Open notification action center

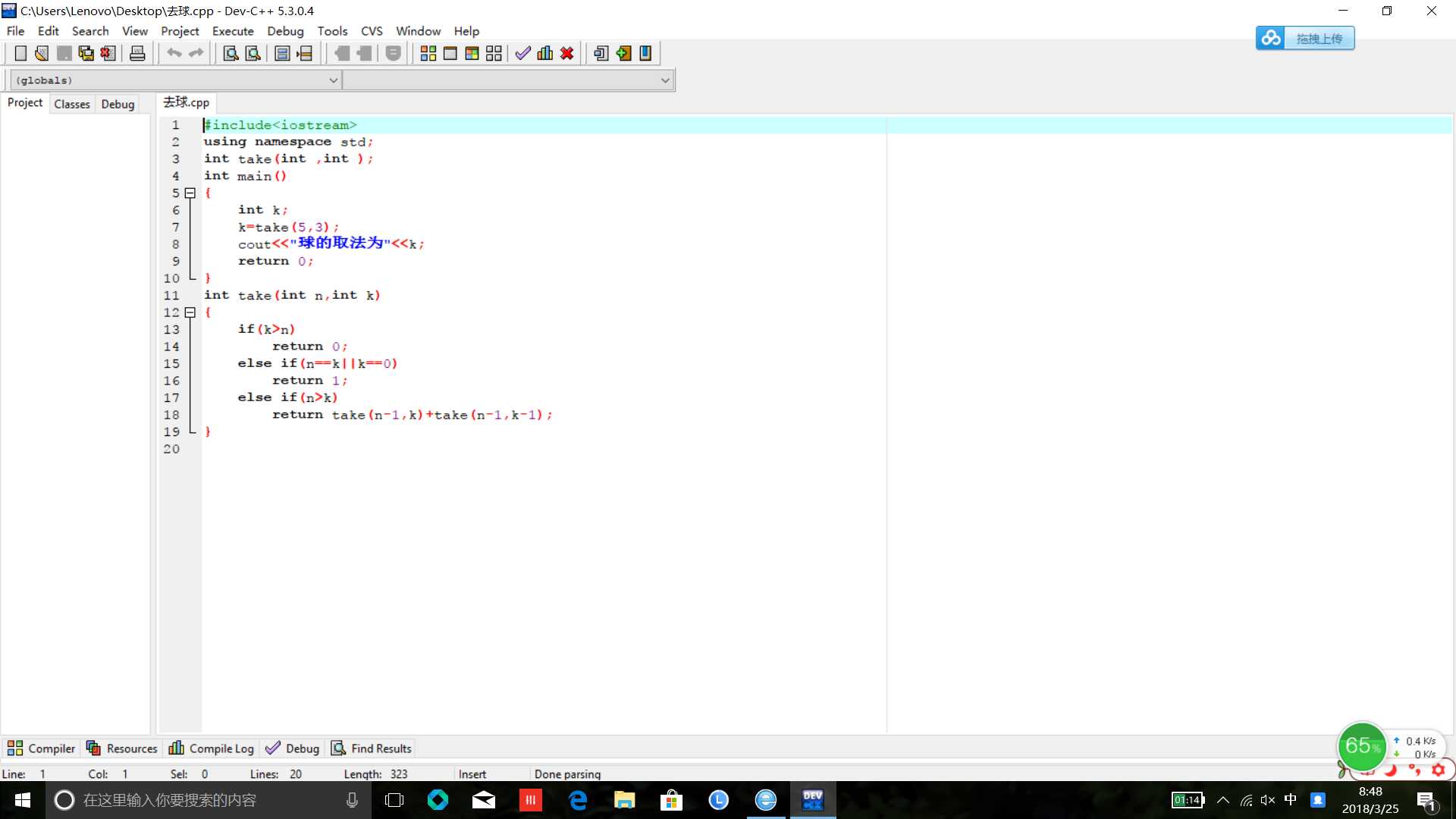tap(1426, 800)
